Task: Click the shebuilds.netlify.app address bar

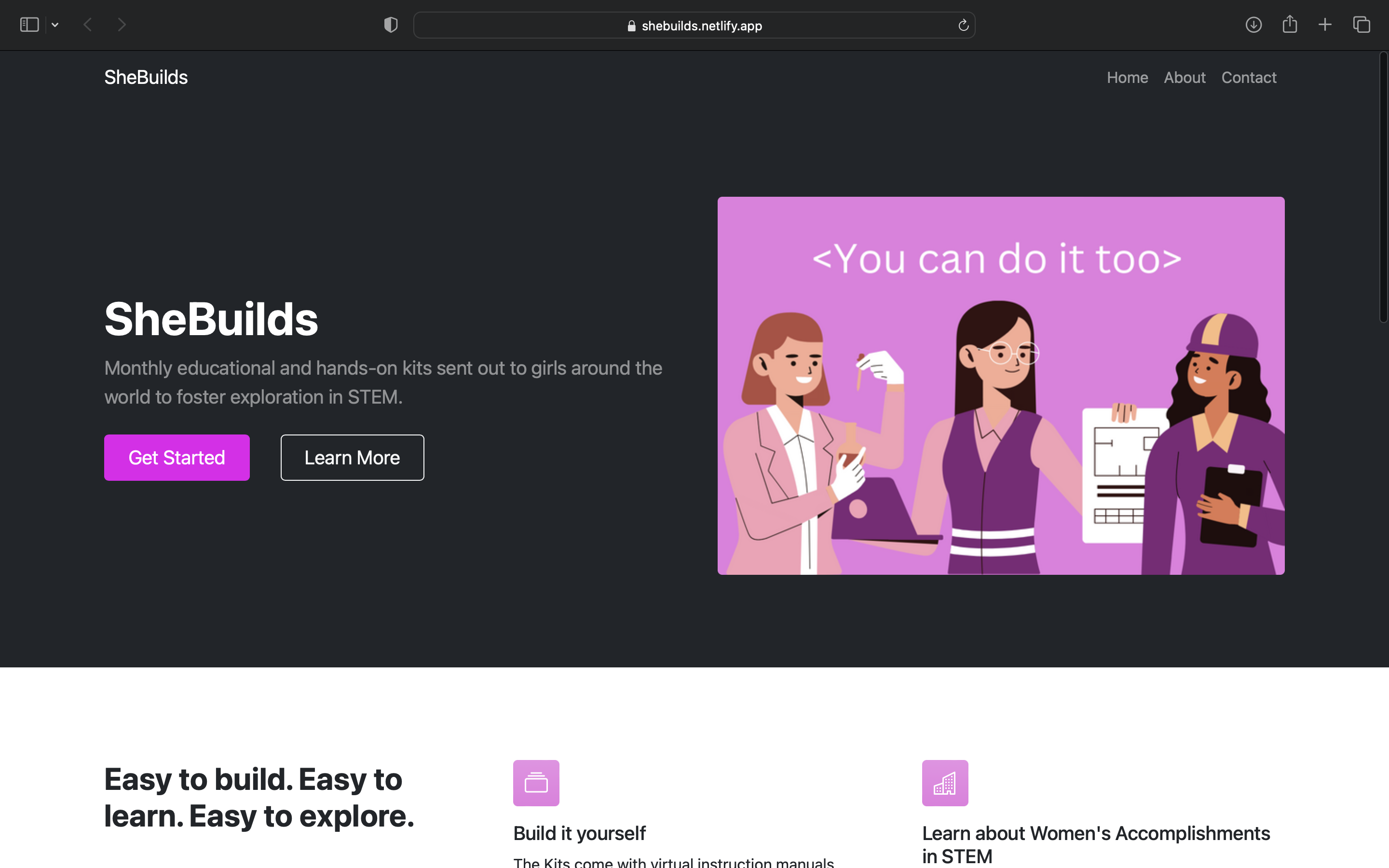Action: (x=694, y=25)
